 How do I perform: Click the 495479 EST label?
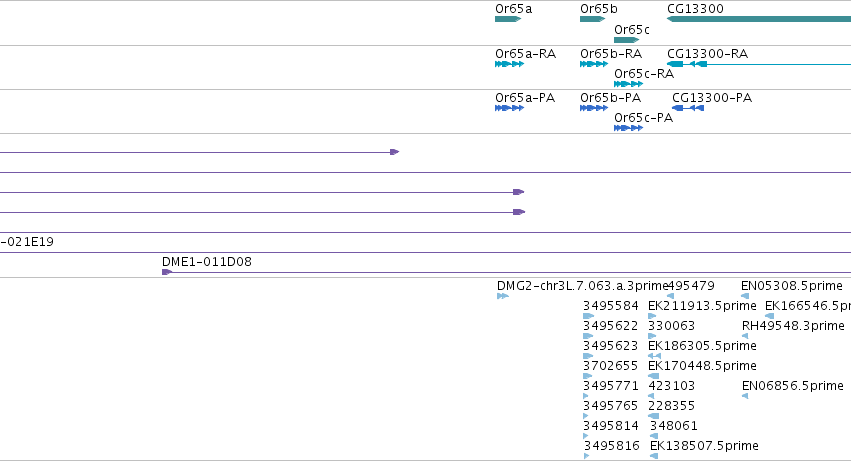click(x=691, y=286)
